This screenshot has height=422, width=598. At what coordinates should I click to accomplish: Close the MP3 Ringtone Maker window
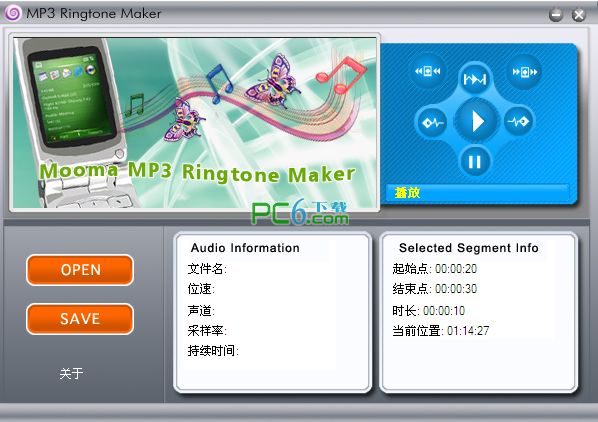[579, 15]
